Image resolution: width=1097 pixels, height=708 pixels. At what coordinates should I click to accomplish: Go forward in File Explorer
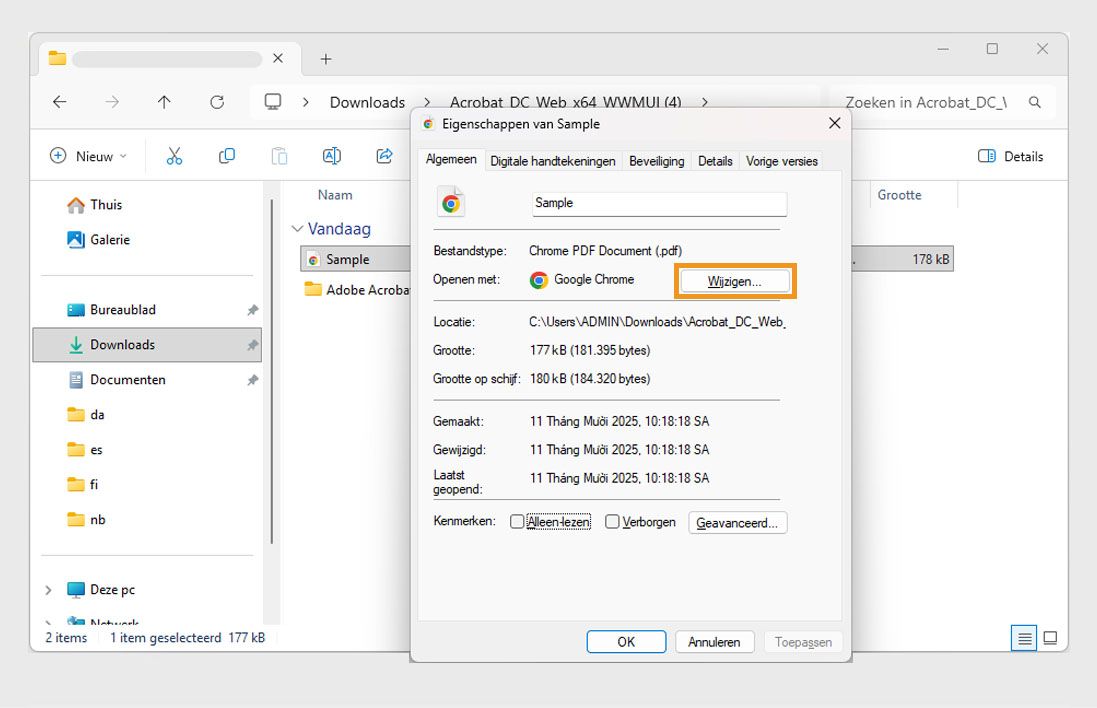112,102
